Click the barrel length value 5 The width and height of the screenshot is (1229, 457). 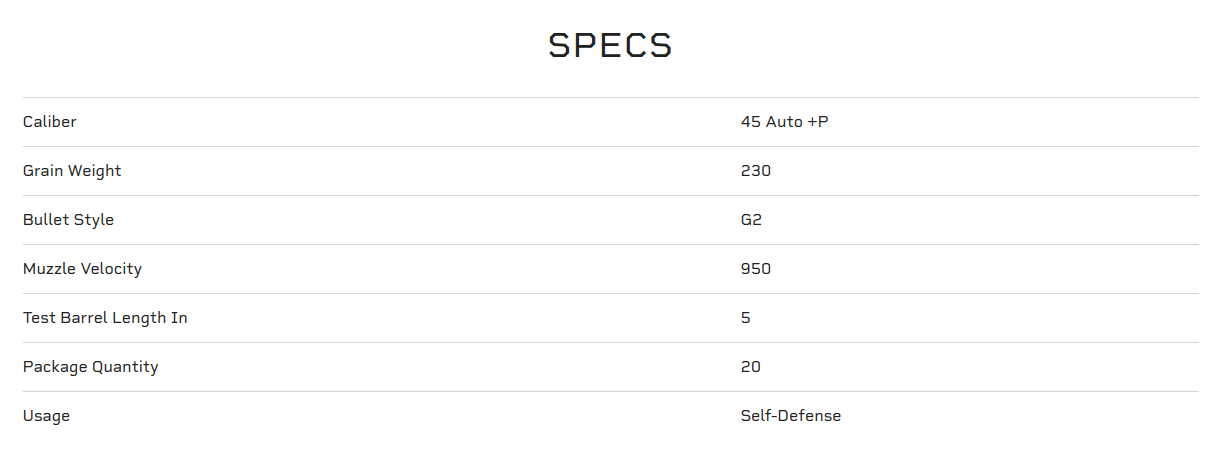click(746, 318)
